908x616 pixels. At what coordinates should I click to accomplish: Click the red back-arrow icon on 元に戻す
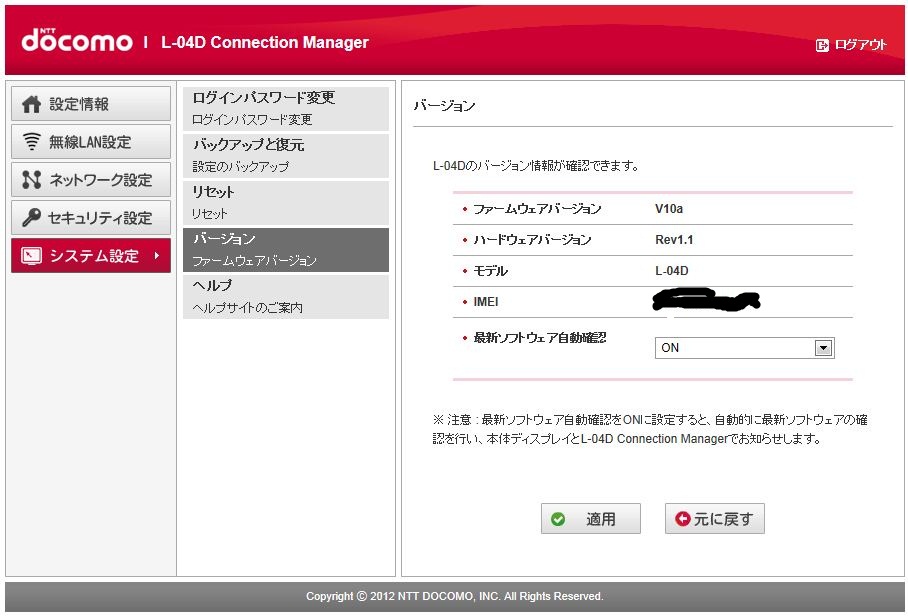pyautogui.click(x=683, y=519)
